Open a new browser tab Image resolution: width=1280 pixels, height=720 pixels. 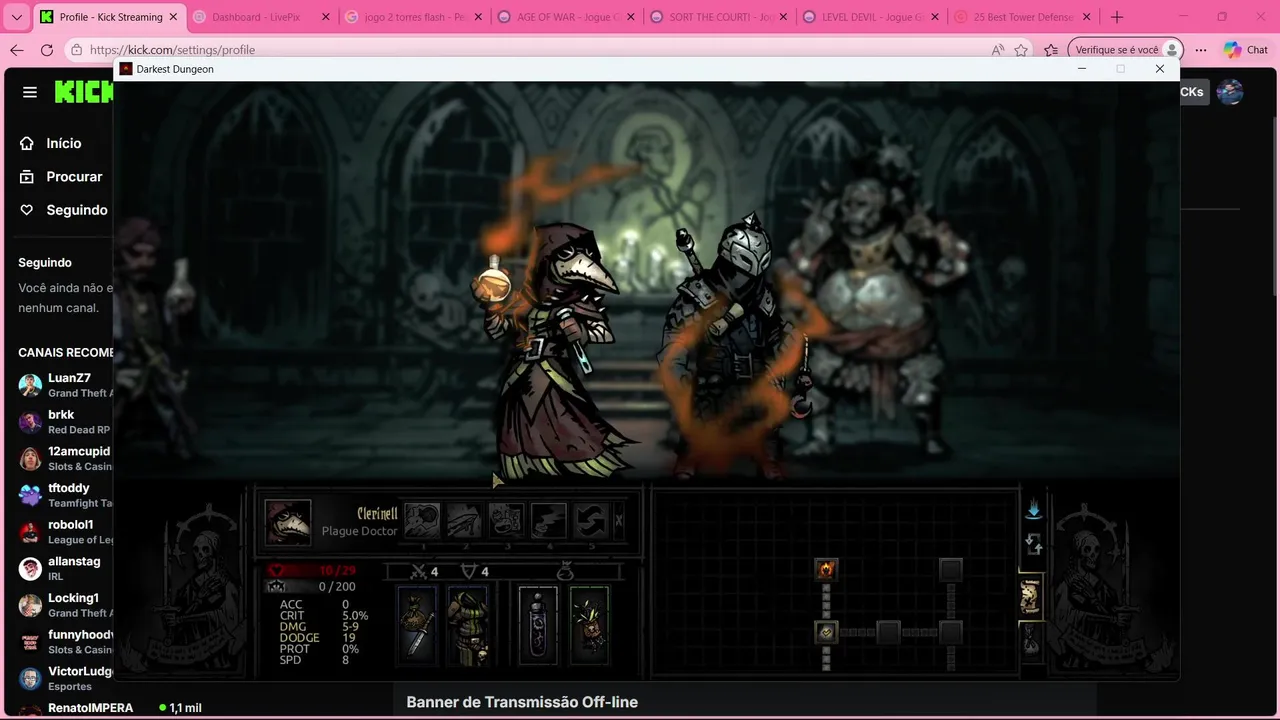pyautogui.click(x=1117, y=17)
